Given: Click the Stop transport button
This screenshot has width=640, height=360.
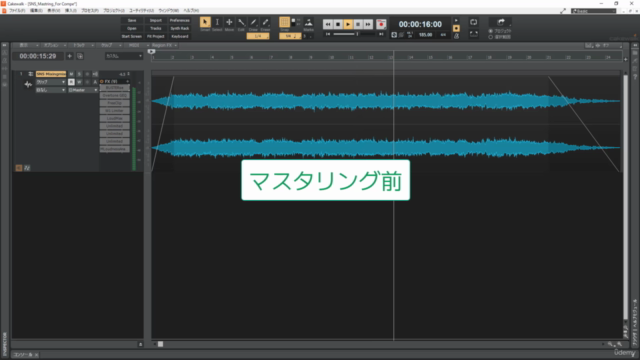Looking at the screenshot, I should pyautogui.click(x=338, y=24).
